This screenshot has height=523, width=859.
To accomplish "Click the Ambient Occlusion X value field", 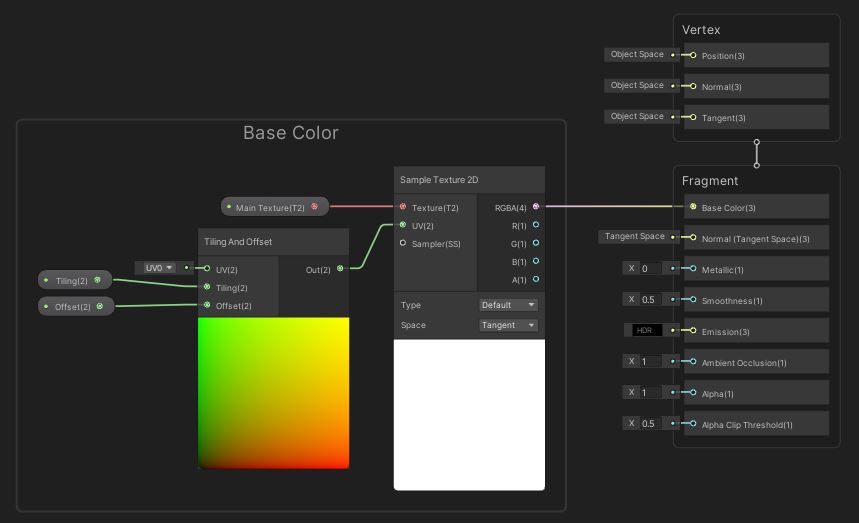I will pyautogui.click(x=650, y=361).
